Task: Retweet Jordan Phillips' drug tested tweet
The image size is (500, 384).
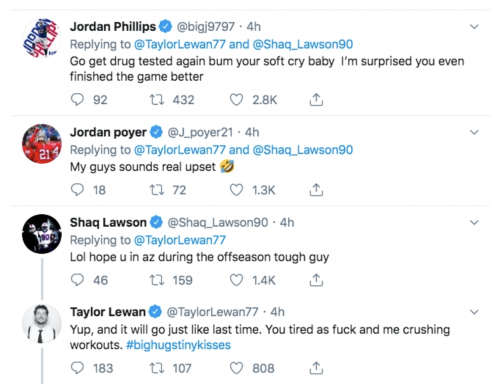Action: (156, 100)
